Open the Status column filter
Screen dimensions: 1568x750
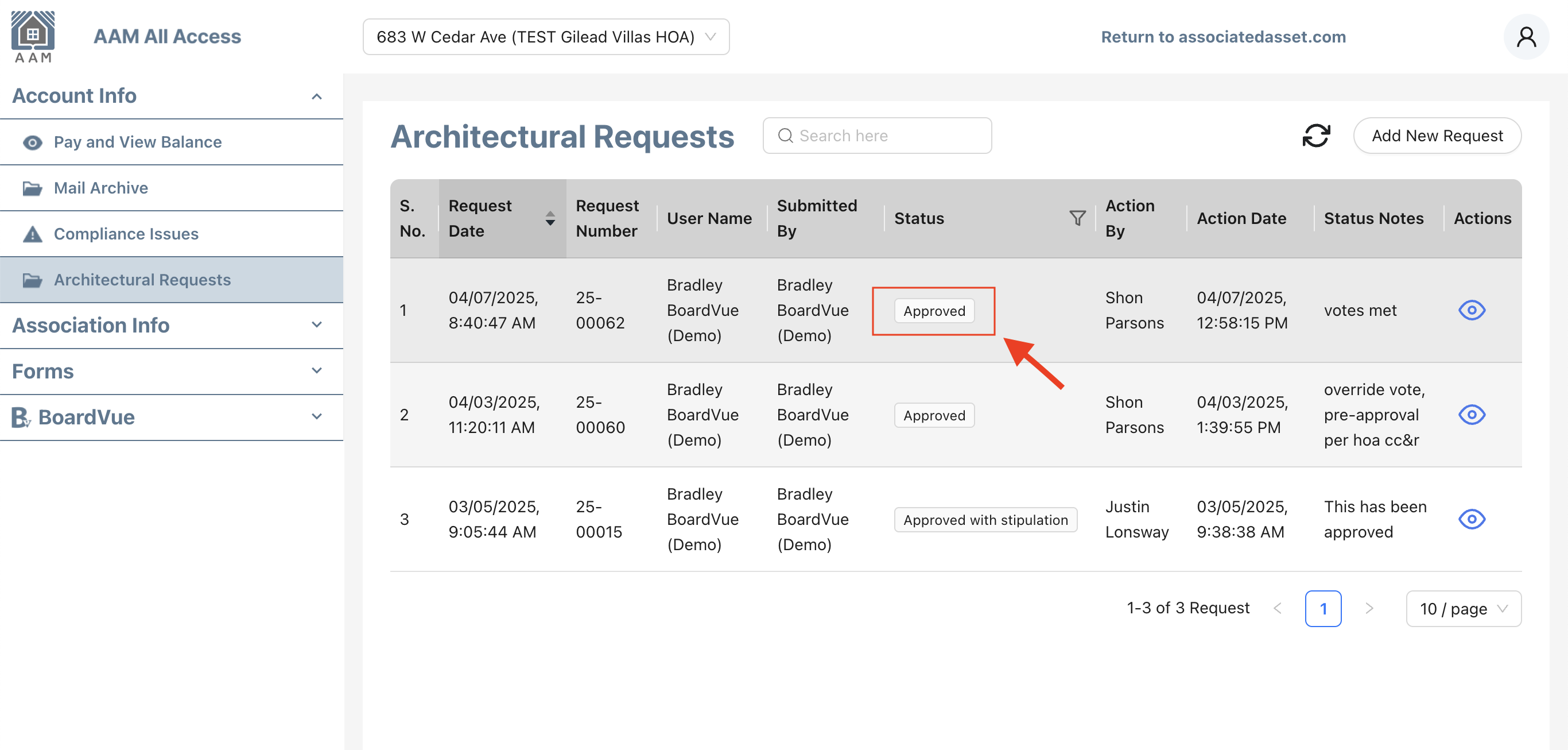tap(1077, 218)
